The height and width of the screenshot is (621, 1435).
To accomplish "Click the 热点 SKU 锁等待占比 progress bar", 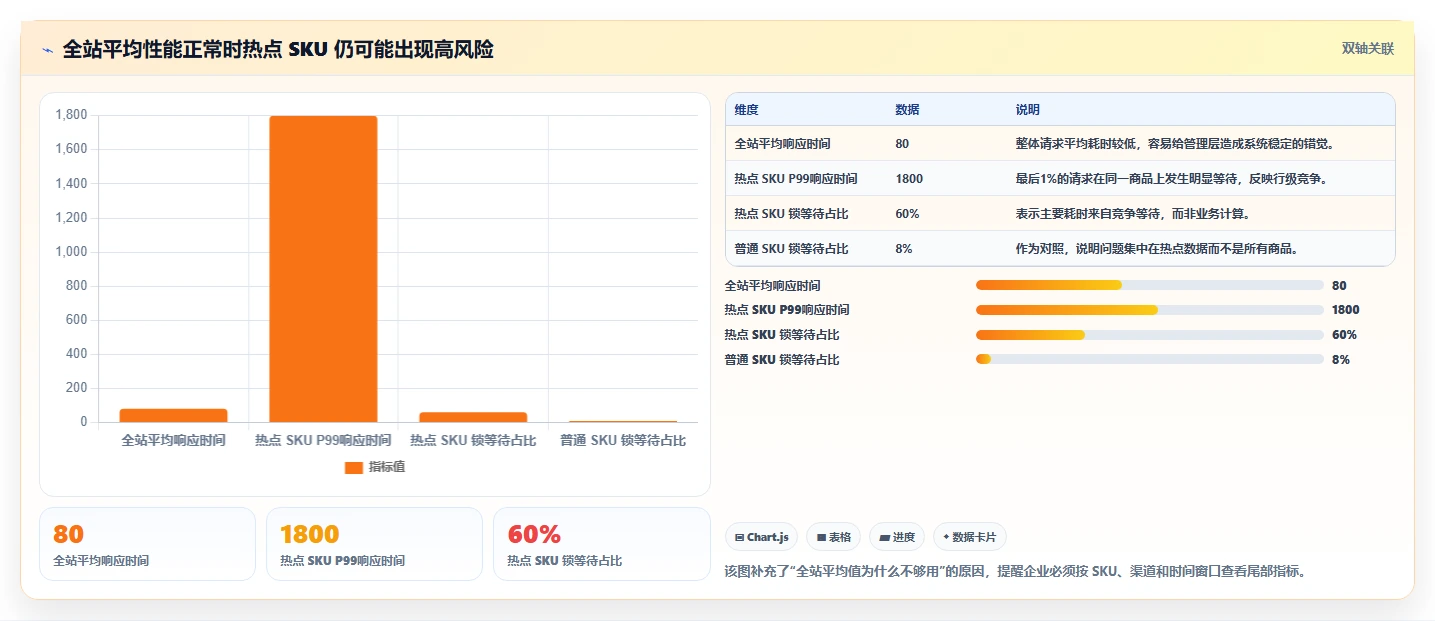I will coord(1150,335).
